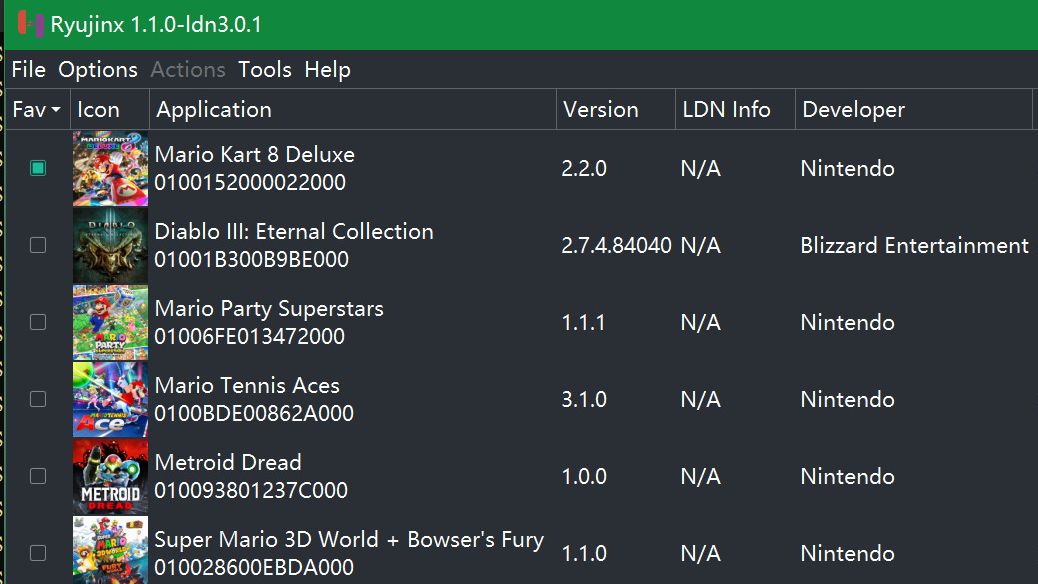Unfavorite Mario Kart 8 Deluxe checkbox
The height and width of the screenshot is (584, 1038).
pyautogui.click(x=38, y=168)
